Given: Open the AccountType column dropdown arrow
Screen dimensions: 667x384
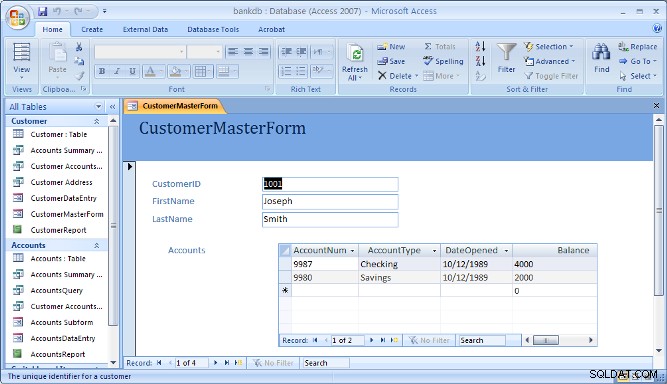Looking at the screenshot, I should point(434,251).
